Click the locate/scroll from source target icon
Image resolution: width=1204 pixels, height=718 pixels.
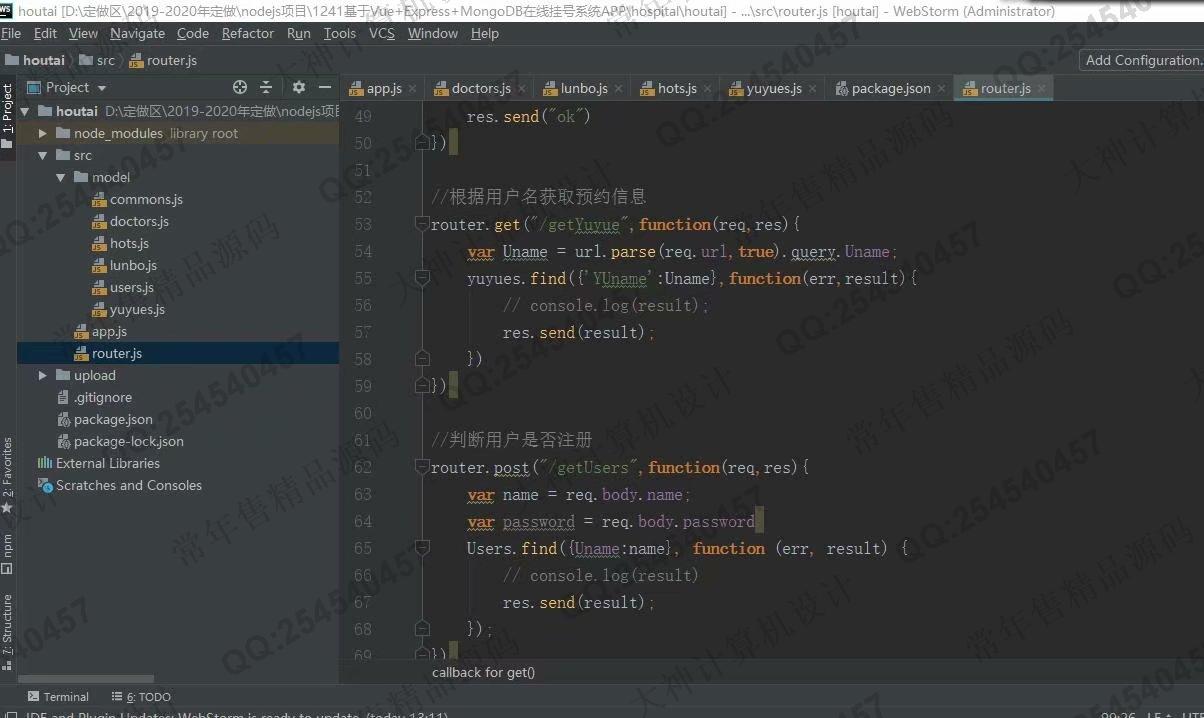coord(240,87)
